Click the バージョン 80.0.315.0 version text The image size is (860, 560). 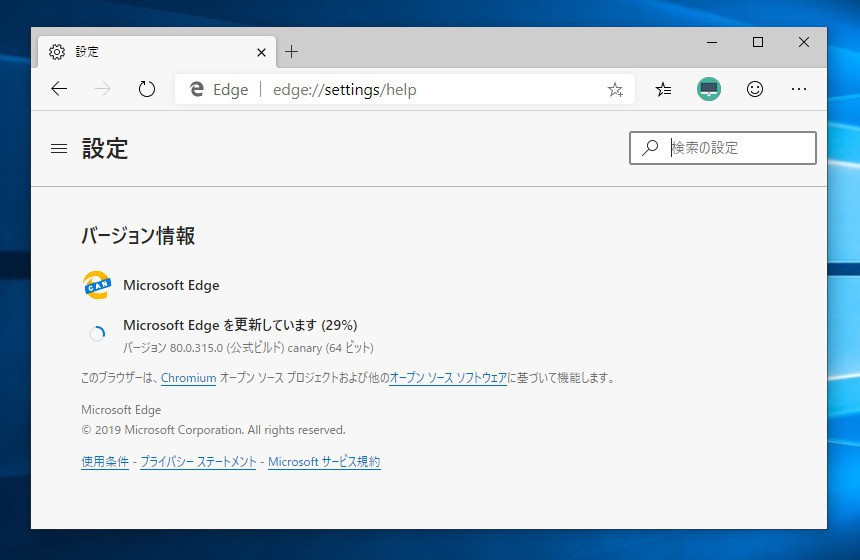(248, 348)
